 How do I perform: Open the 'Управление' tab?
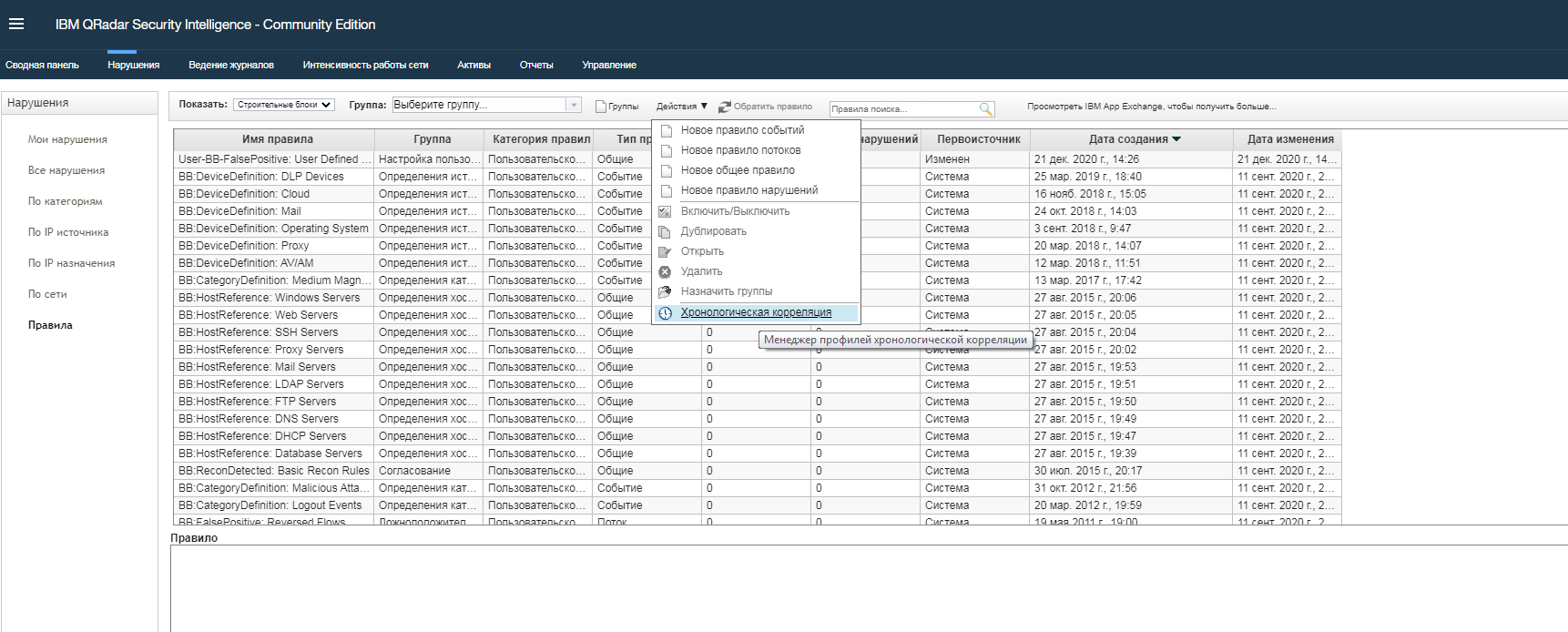tap(609, 65)
